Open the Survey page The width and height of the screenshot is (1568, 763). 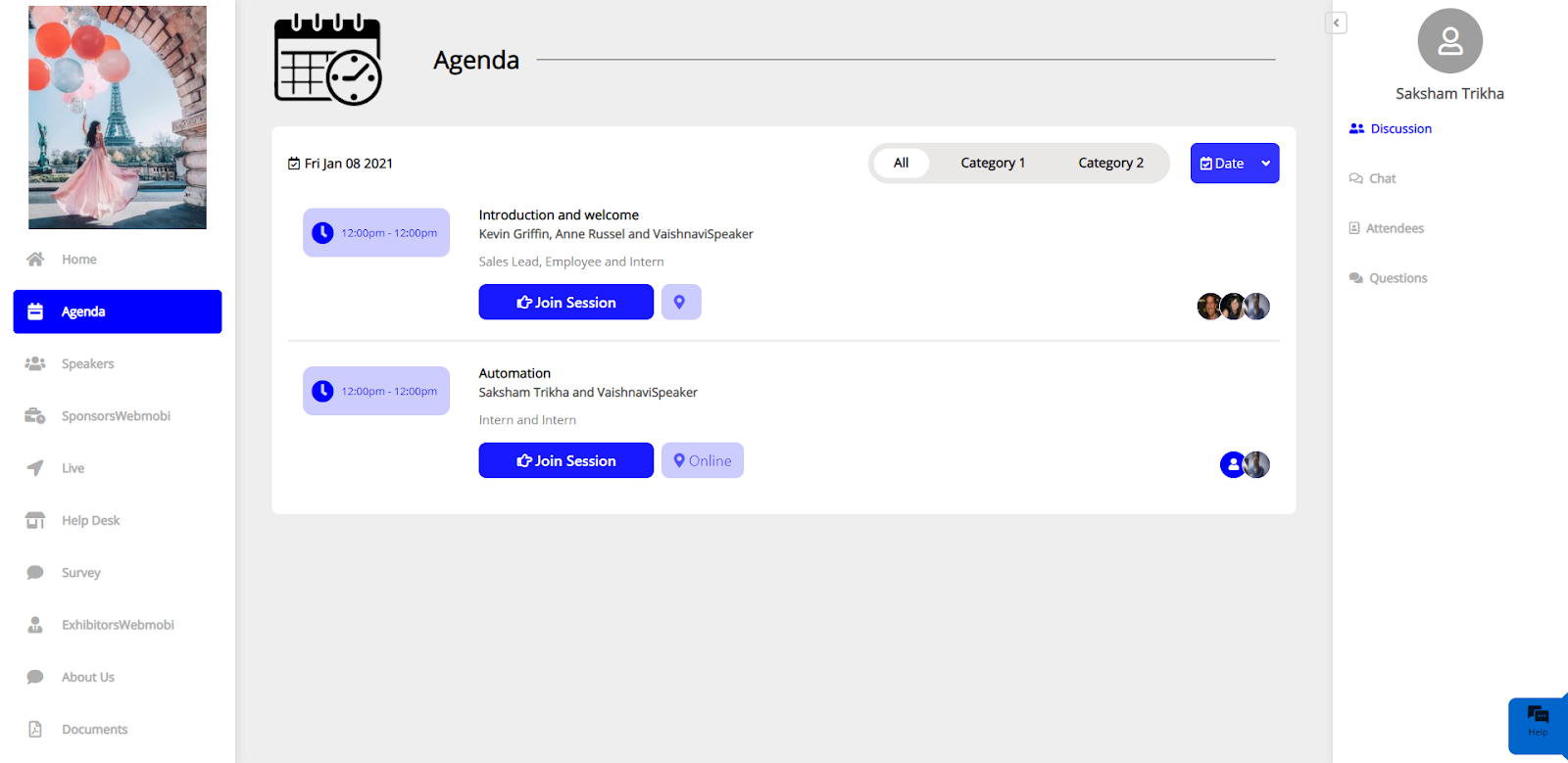[x=80, y=573]
